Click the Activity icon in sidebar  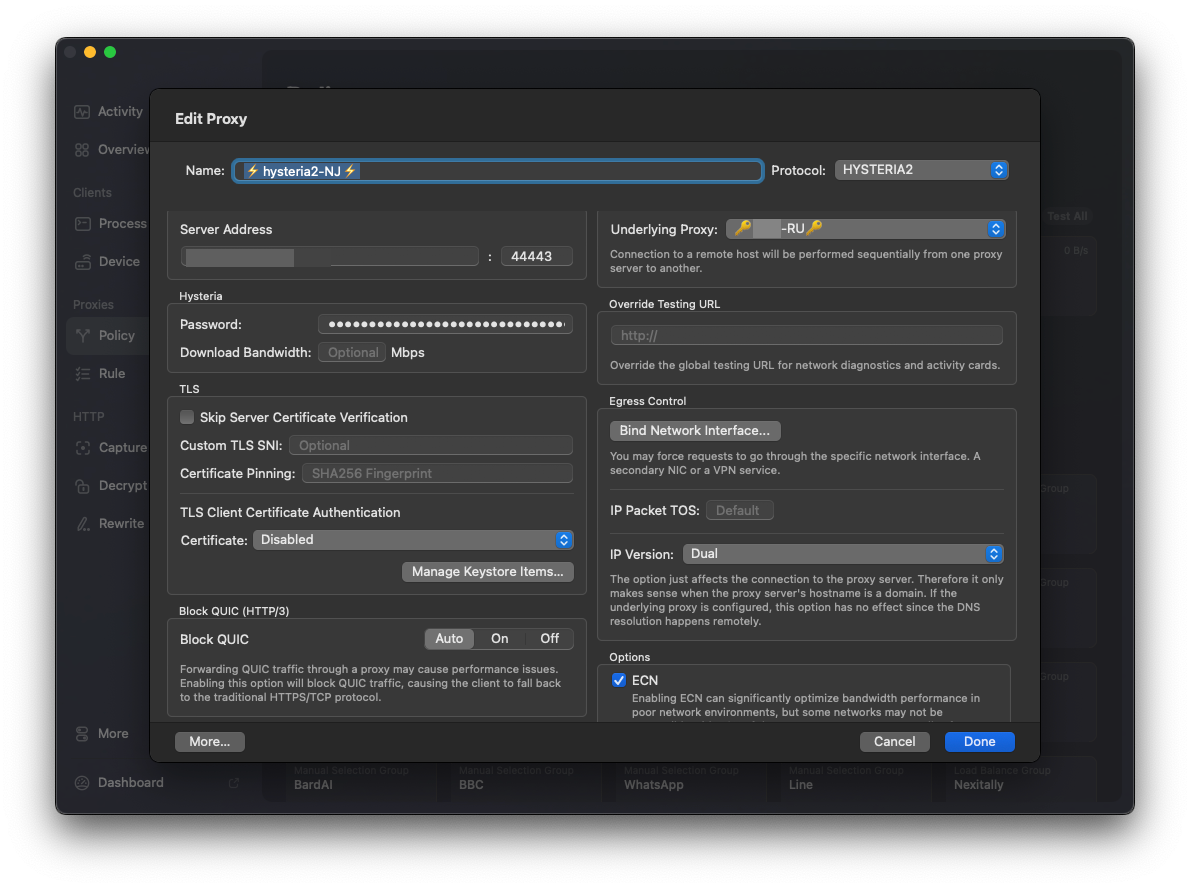tap(82, 112)
